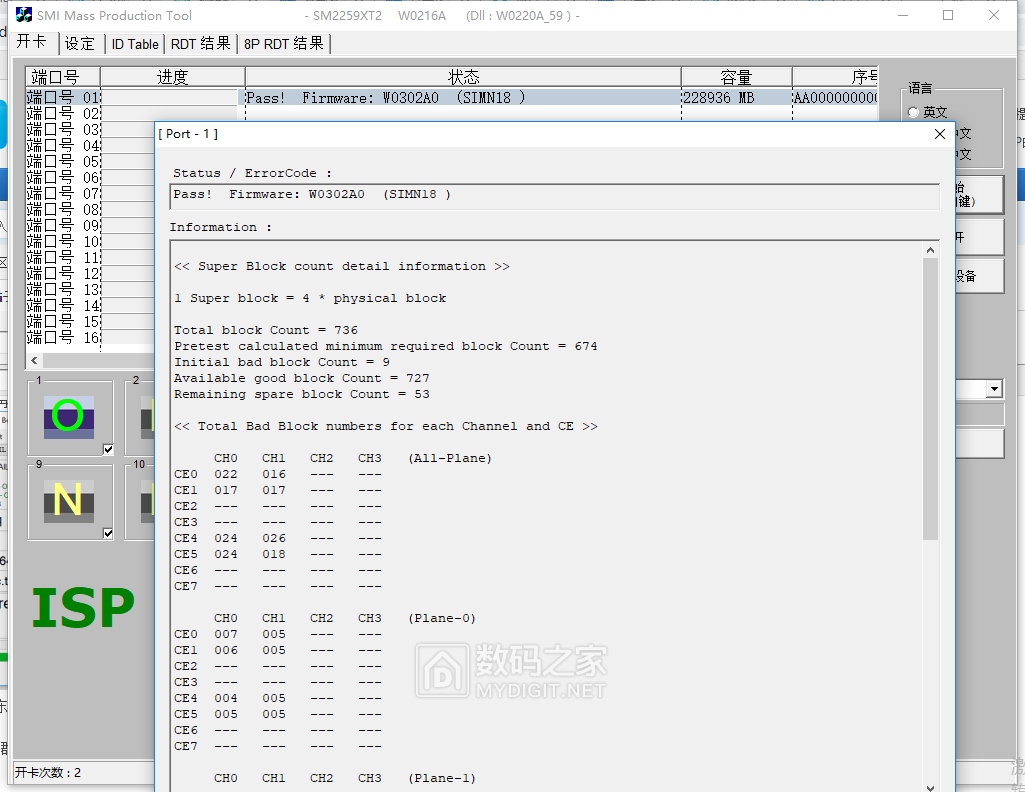Image resolution: width=1025 pixels, height=792 pixels.
Task: Click the partially hidden port 2 status icon
Action: [147, 417]
